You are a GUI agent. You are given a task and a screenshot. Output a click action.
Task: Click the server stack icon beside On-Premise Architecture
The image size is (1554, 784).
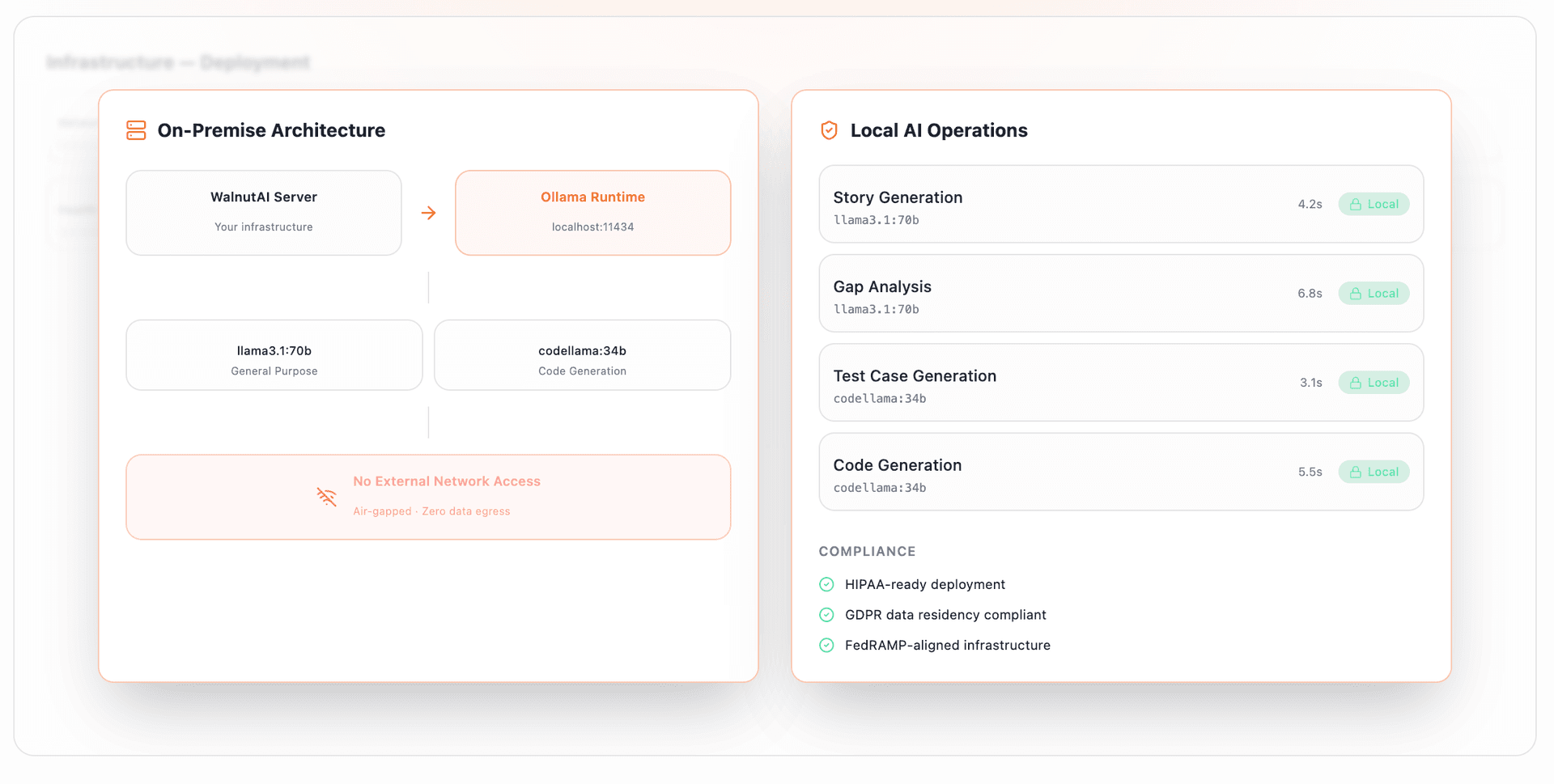coord(136,130)
